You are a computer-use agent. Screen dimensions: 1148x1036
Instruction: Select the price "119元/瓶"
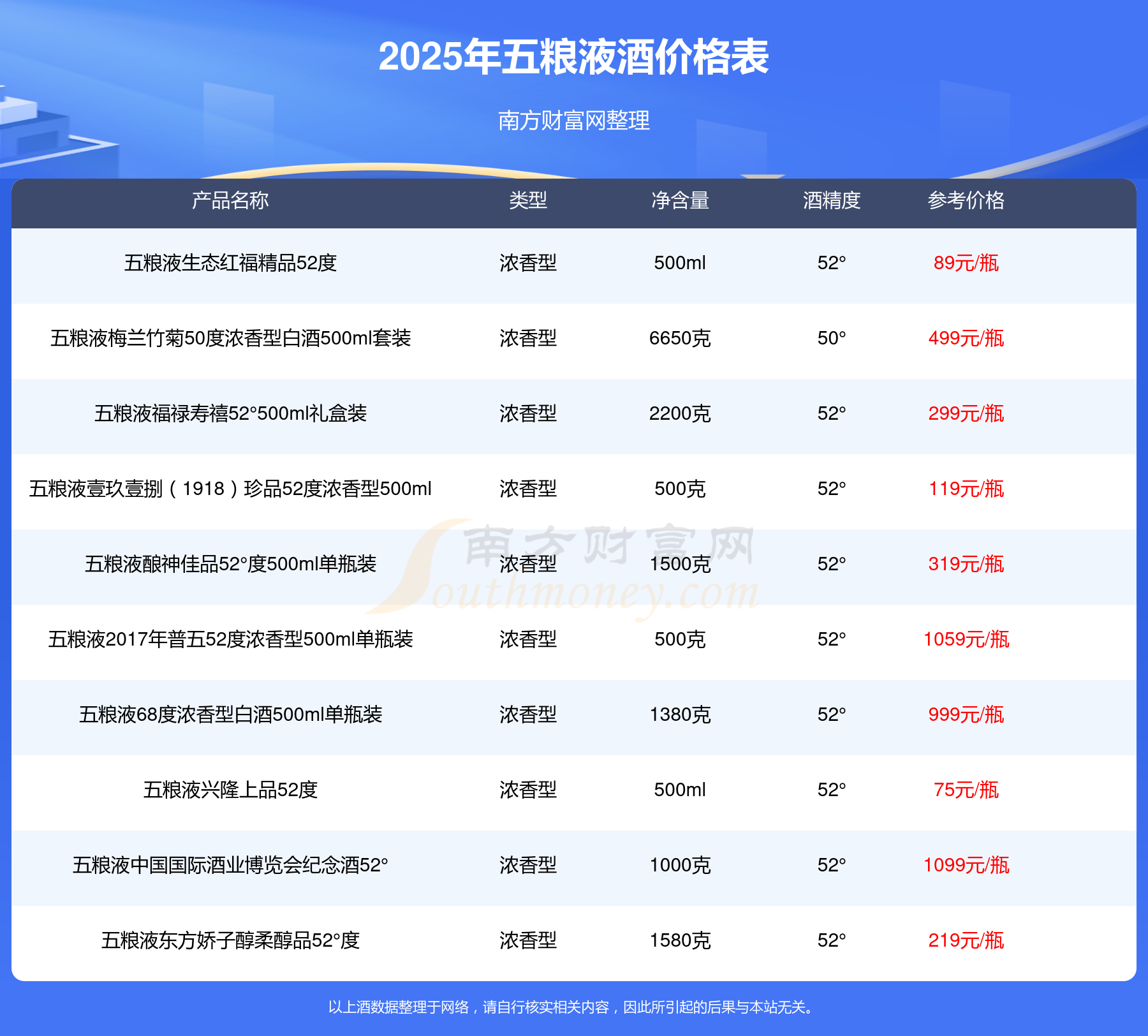click(966, 489)
